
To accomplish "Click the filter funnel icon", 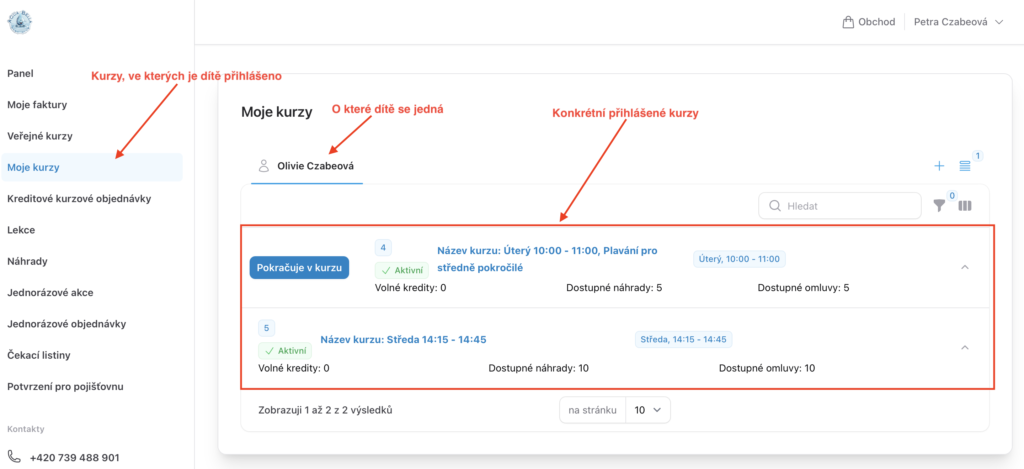I will 939,206.
